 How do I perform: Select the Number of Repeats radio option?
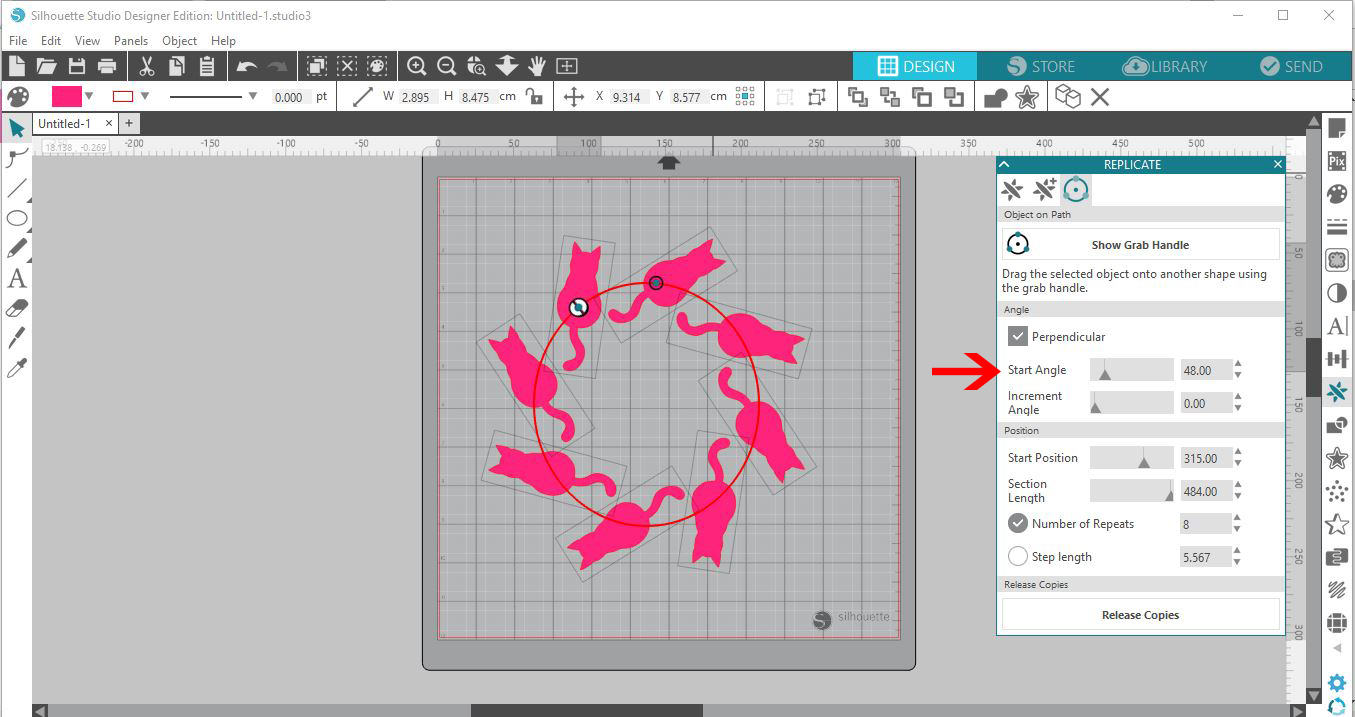[1018, 523]
